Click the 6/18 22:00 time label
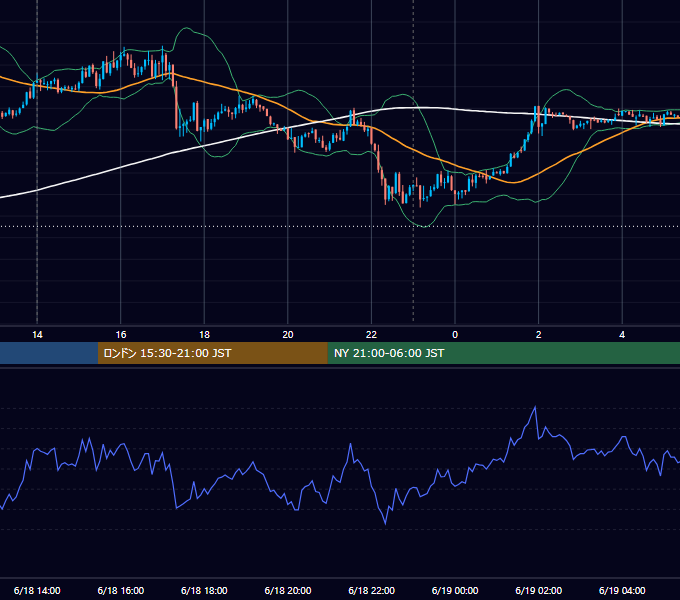 [372, 590]
